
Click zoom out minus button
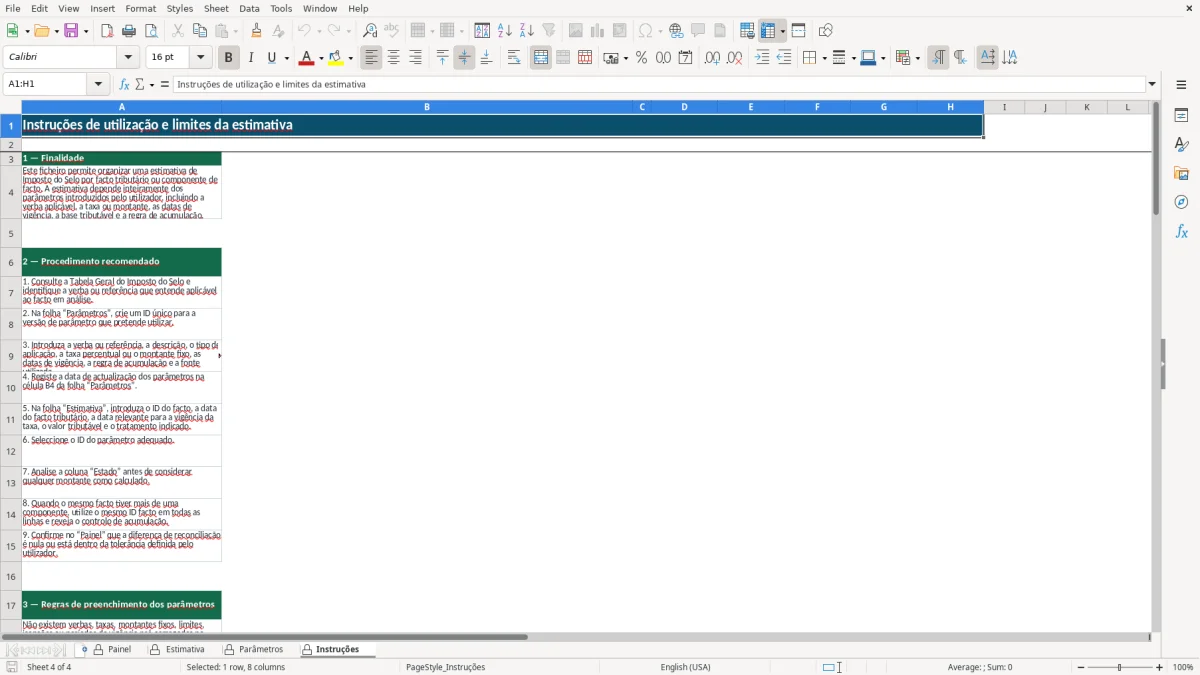1081,667
